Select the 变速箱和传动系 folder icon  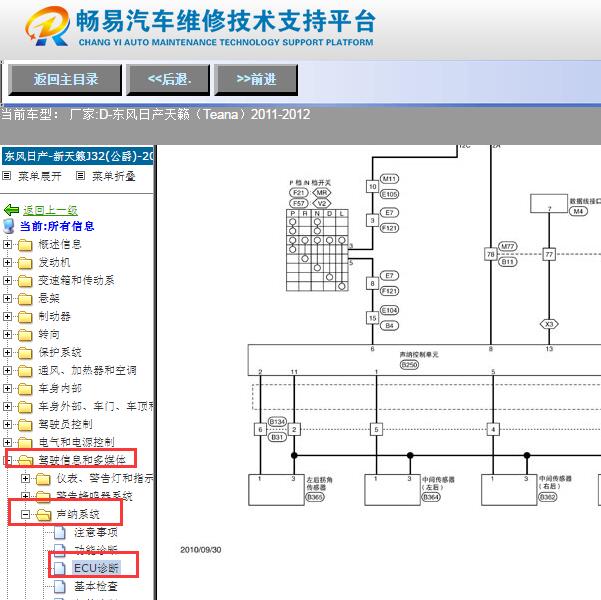click(x=25, y=281)
